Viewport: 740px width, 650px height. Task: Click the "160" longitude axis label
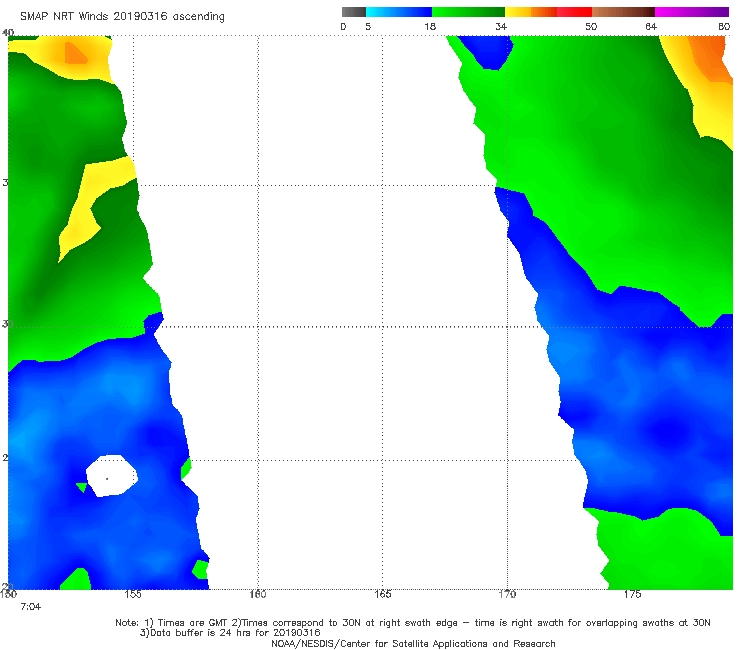pos(258,594)
